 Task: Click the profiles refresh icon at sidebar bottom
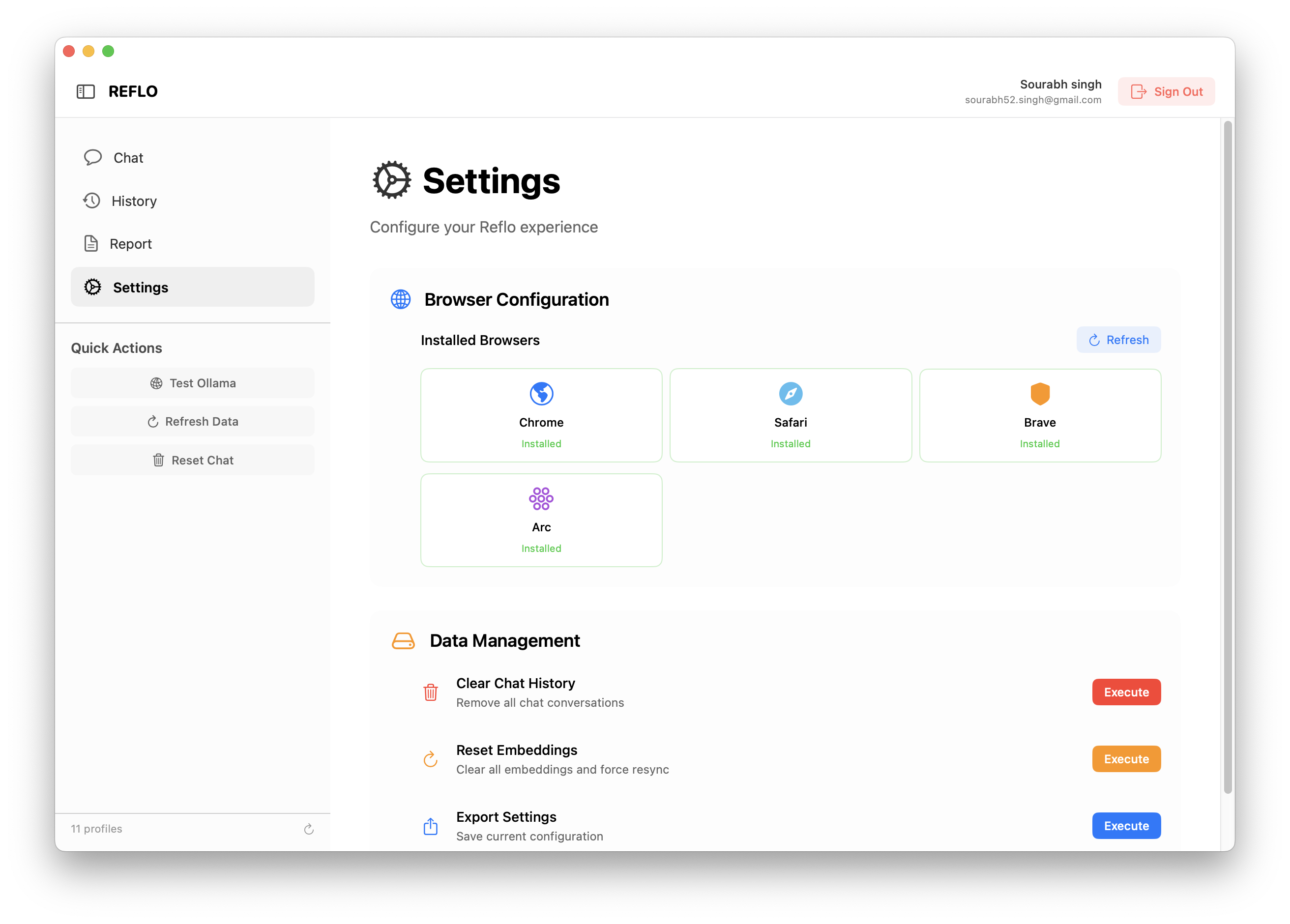[309, 829]
